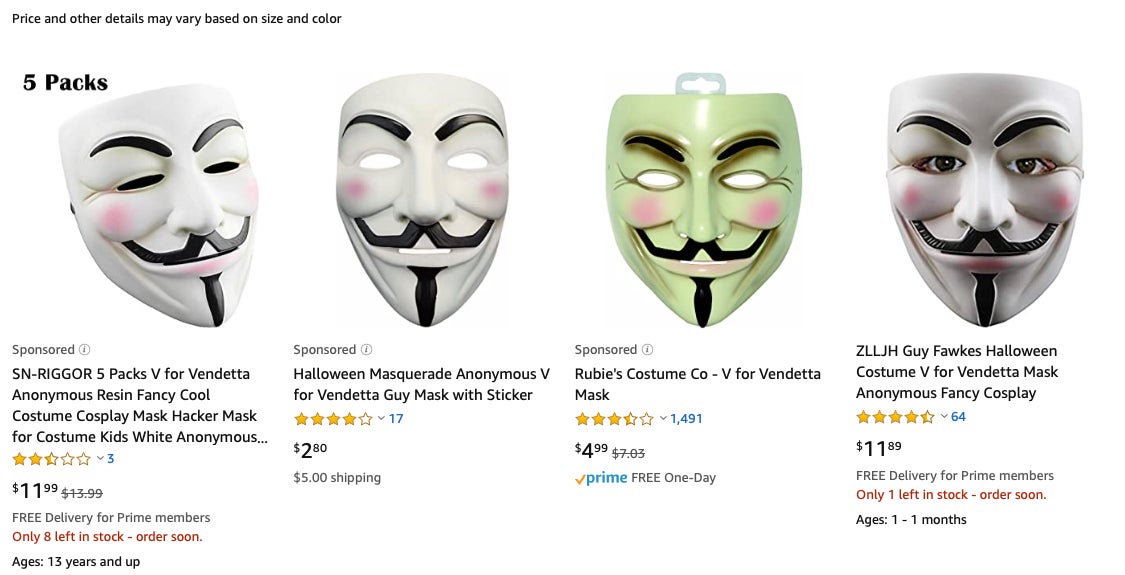Click the Sponsored info icon on Rubie's listing

pyautogui.click(x=647, y=350)
